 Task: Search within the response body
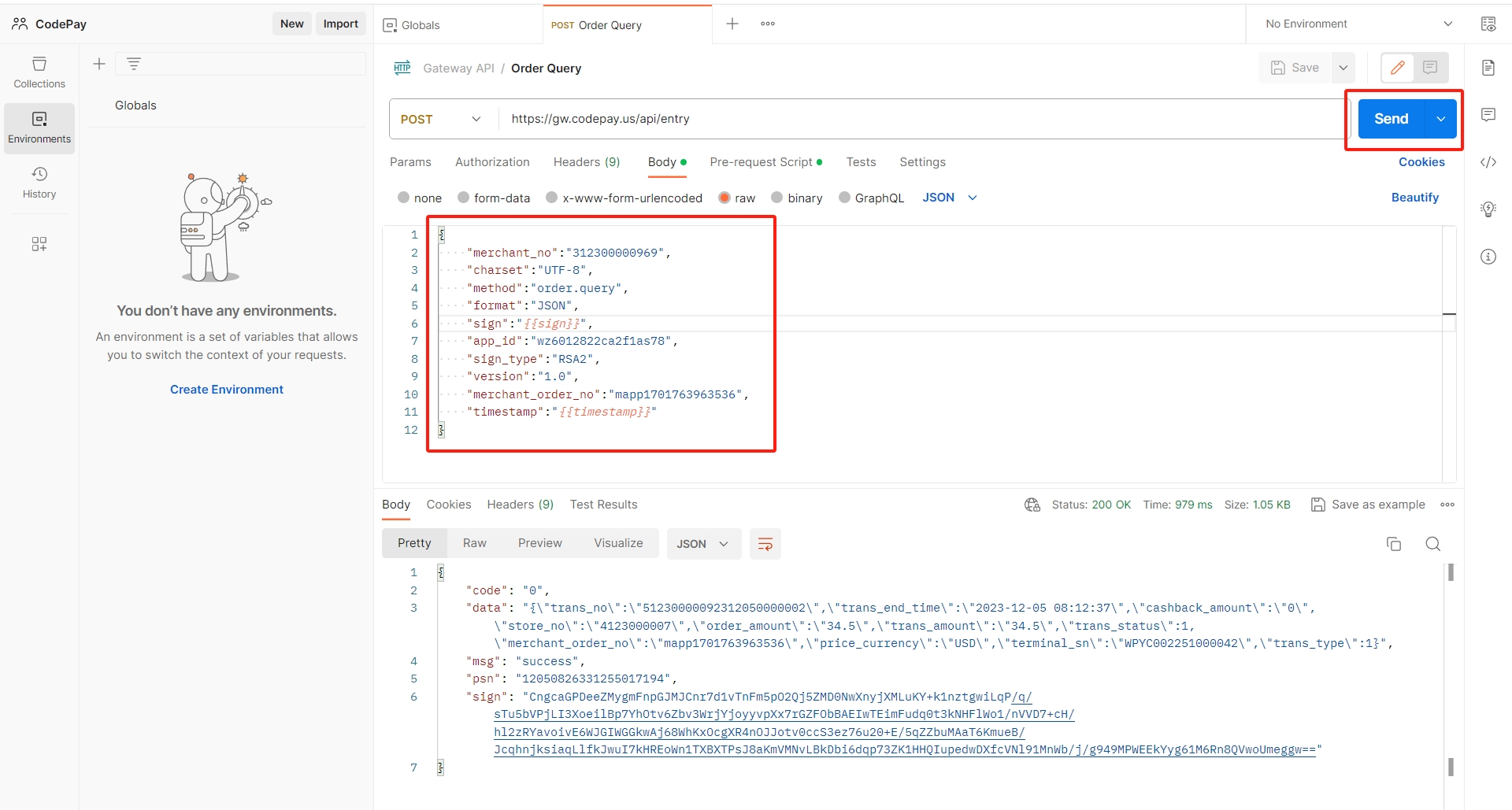tap(1432, 544)
